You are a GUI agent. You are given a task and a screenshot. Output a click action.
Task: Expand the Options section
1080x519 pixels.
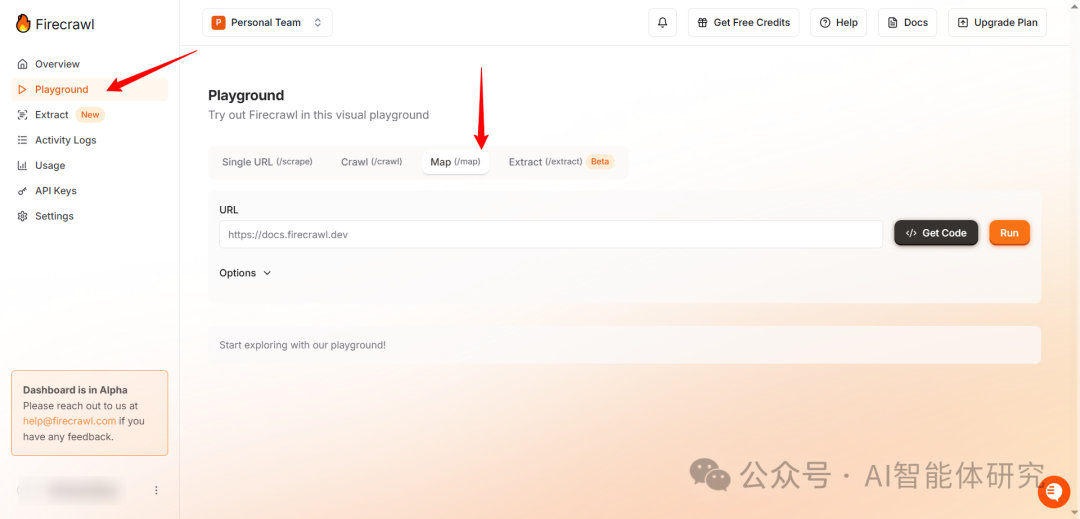point(245,273)
